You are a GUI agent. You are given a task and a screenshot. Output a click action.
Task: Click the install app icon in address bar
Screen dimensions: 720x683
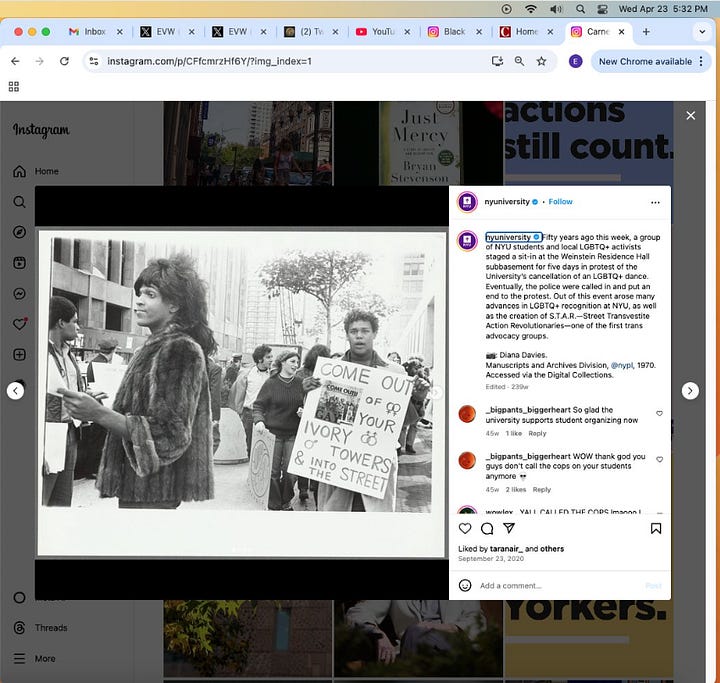(x=497, y=61)
